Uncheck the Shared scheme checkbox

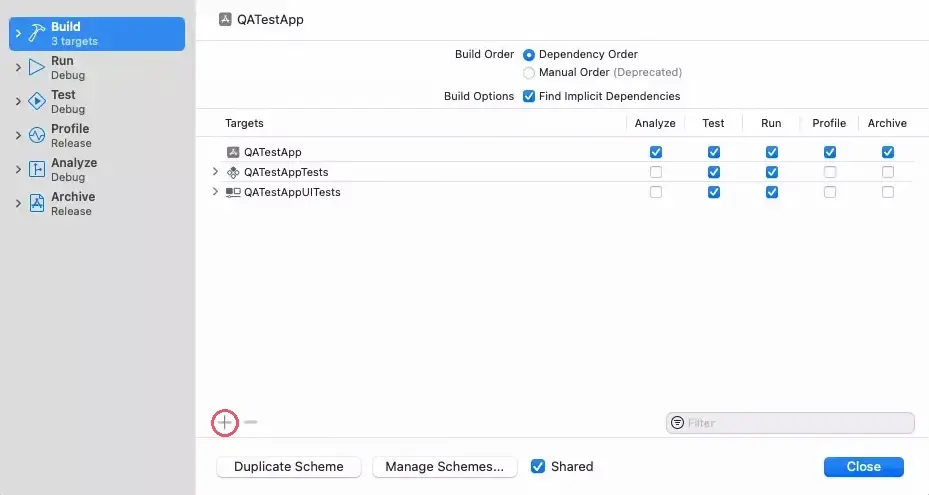pos(538,466)
